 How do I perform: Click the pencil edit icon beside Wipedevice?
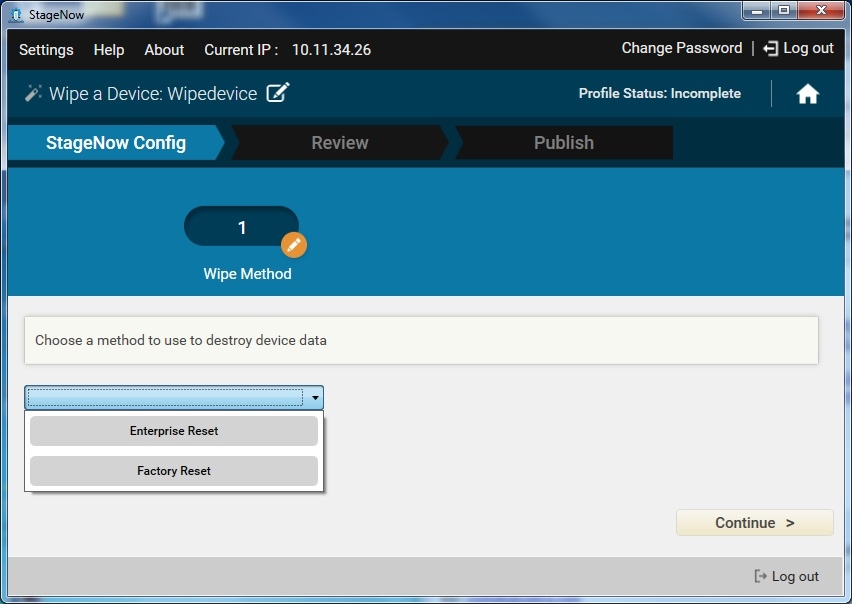(278, 94)
